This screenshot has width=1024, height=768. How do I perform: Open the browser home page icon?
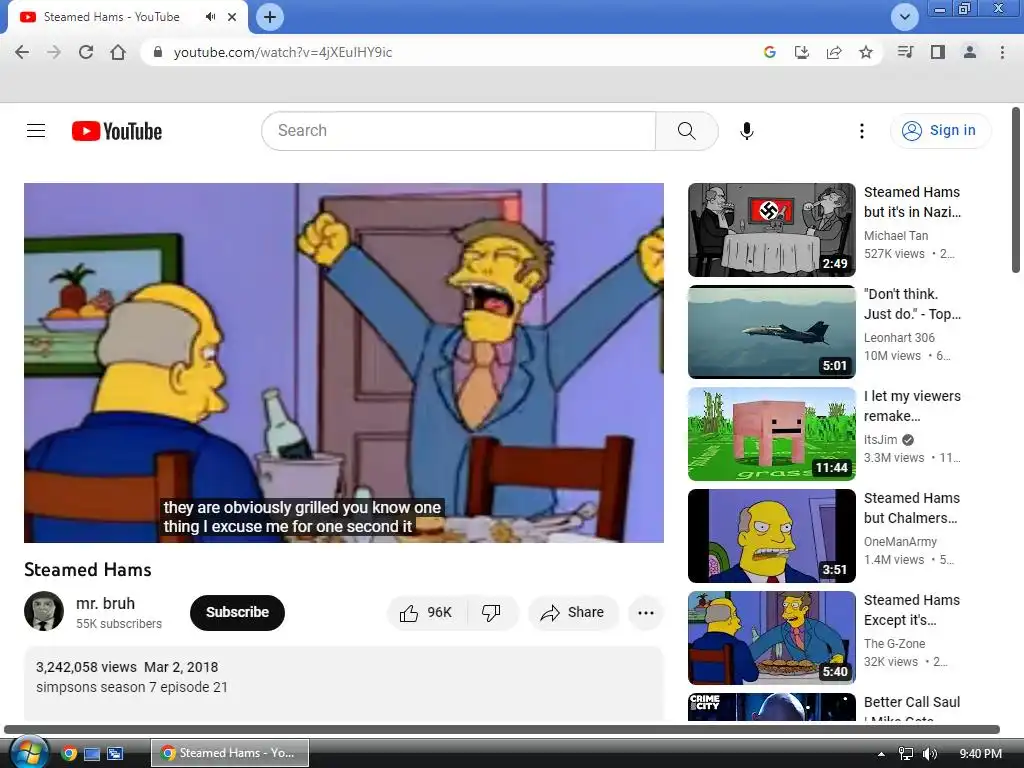click(x=118, y=52)
